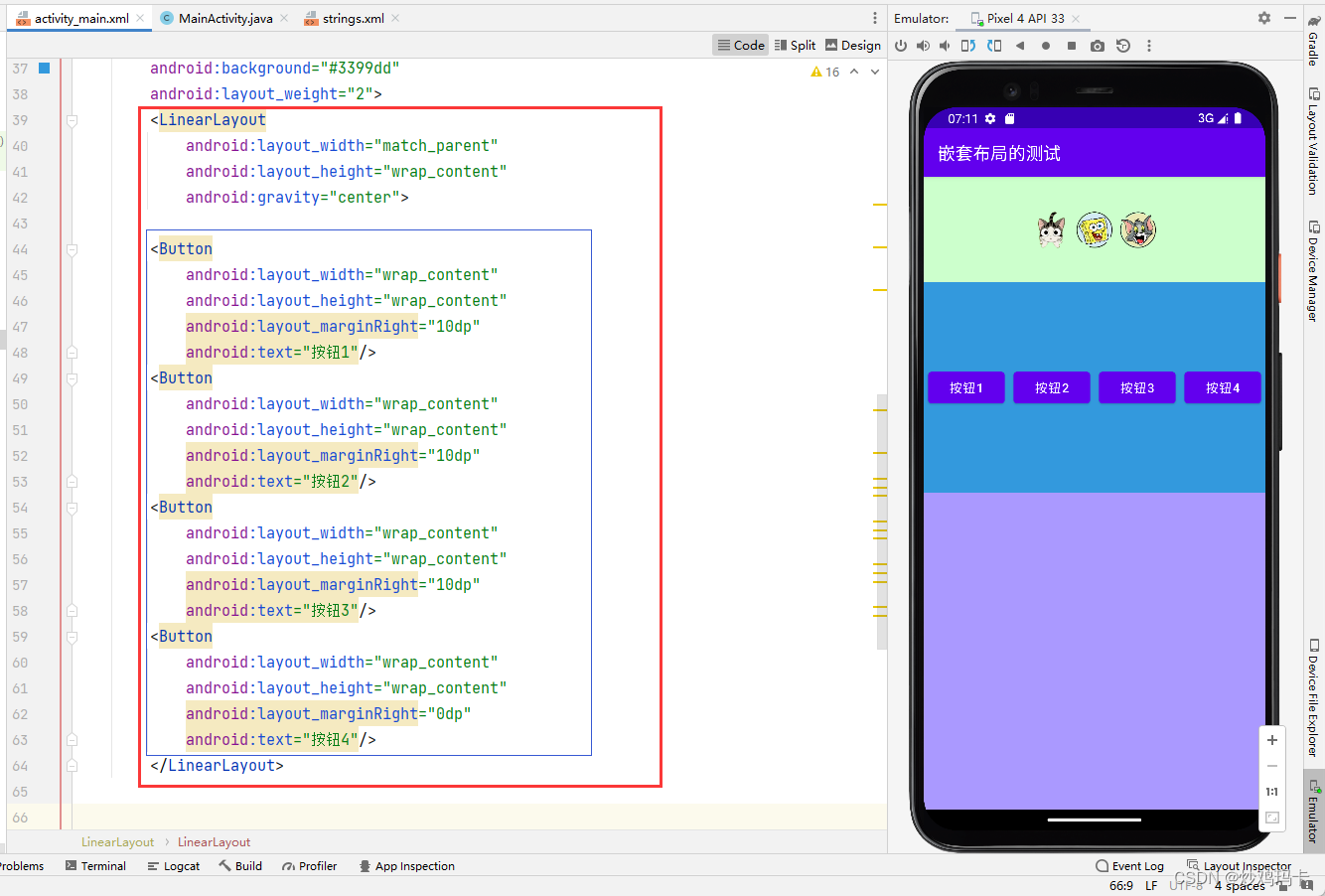Viewport: 1325px width, 896px height.
Task: Tap 按钮1 in the emulator
Action: click(966, 387)
